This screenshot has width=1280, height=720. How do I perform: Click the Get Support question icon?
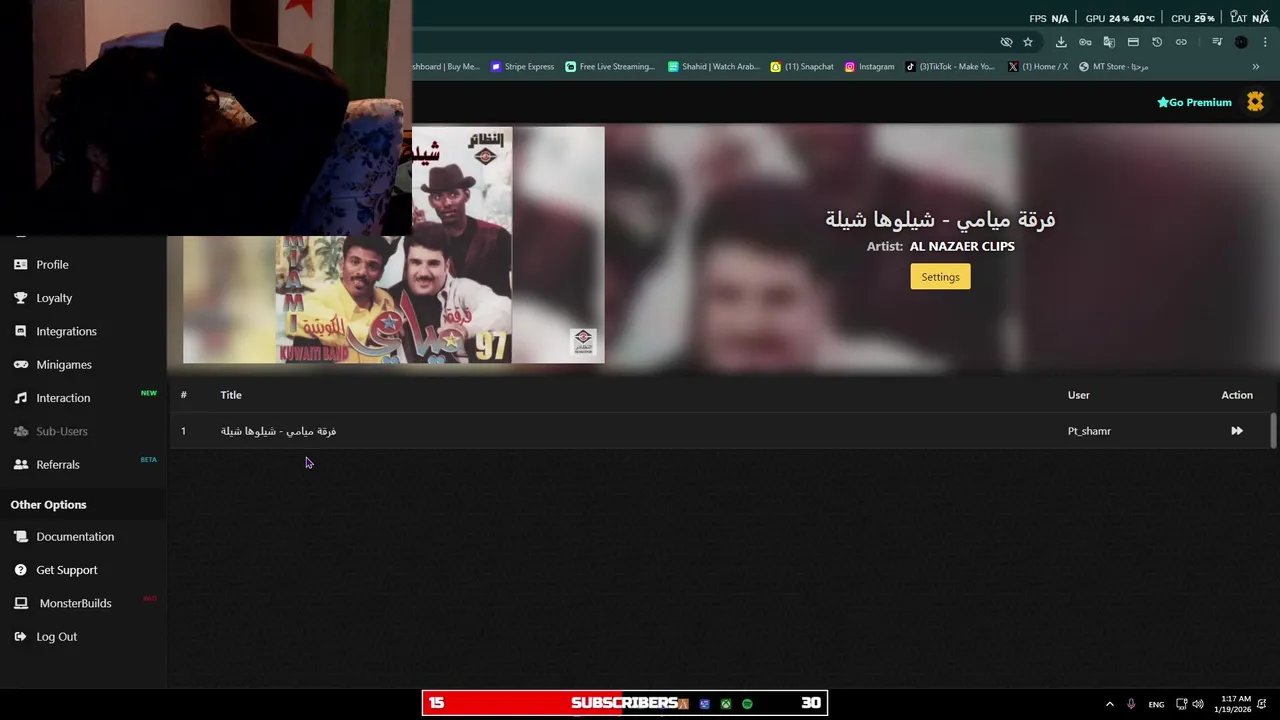pyautogui.click(x=20, y=570)
